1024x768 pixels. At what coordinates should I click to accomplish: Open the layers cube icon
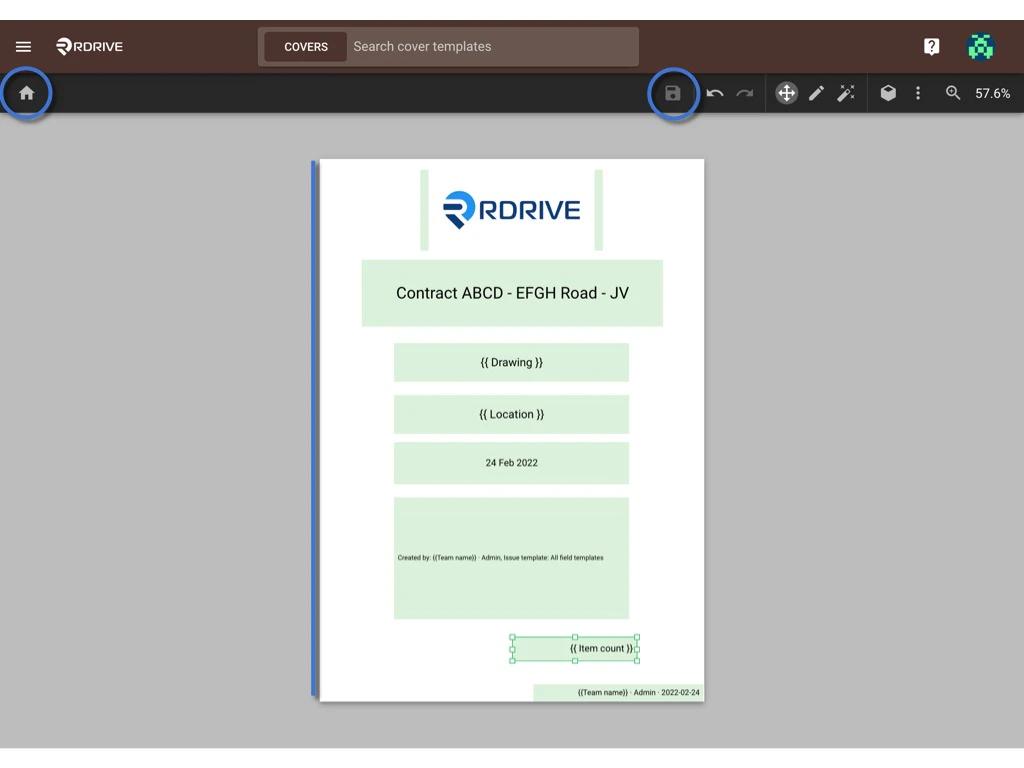[x=888, y=93]
